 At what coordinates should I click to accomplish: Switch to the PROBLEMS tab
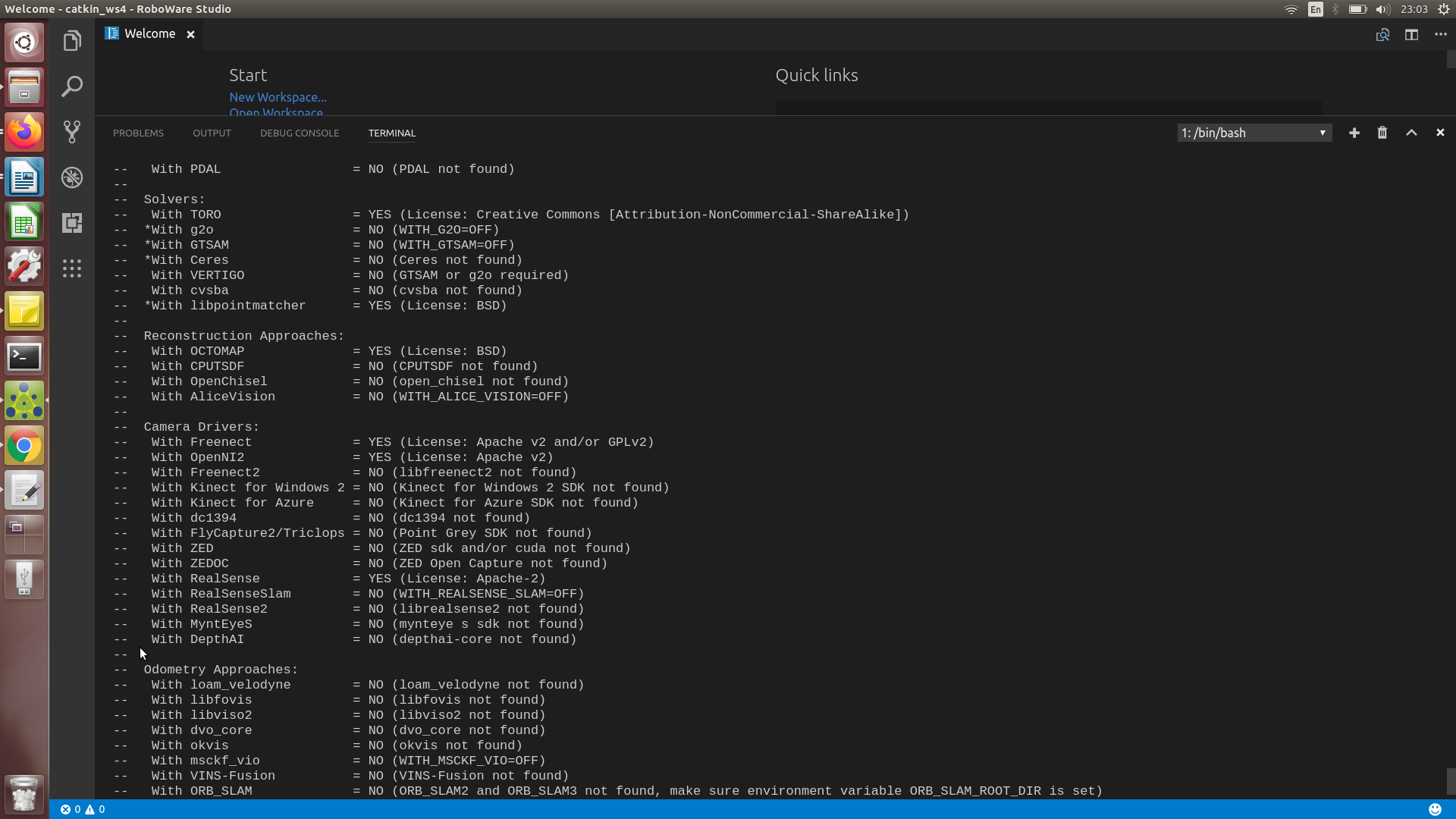pyautogui.click(x=138, y=133)
